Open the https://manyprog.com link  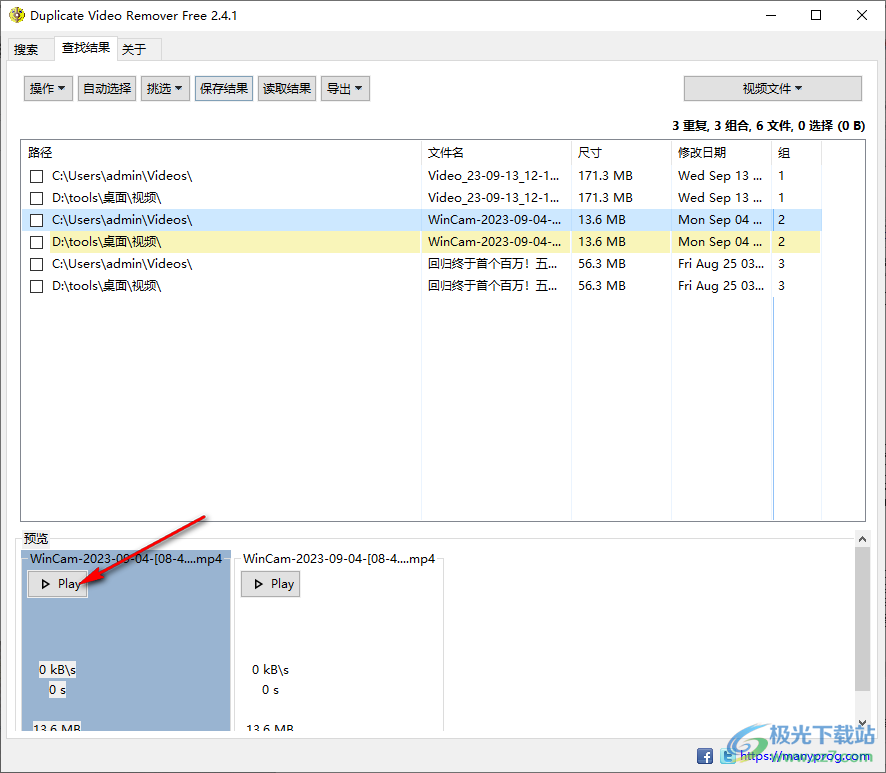pyautogui.click(x=805, y=756)
